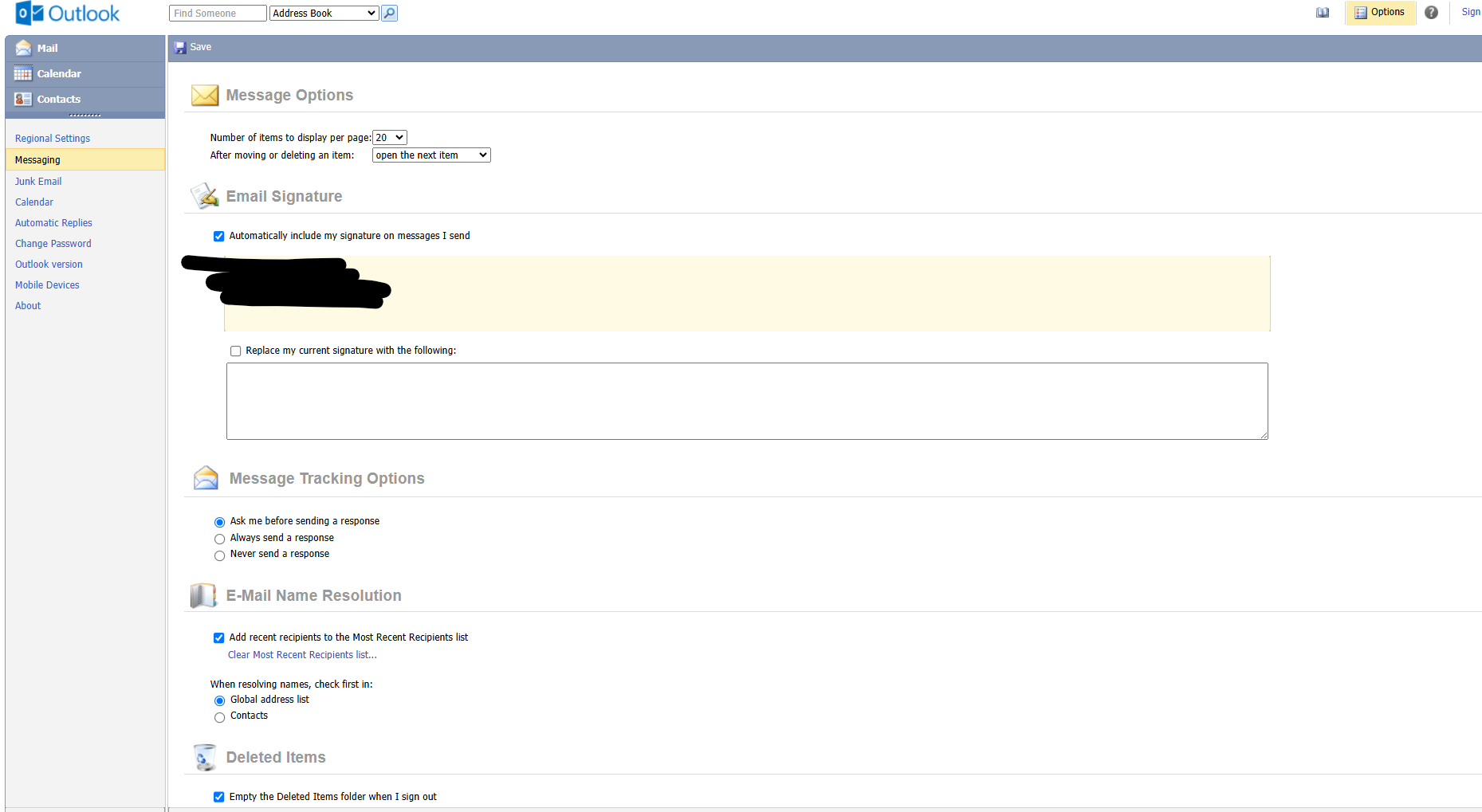Open Change Password page
The height and width of the screenshot is (812, 1482).
click(x=53, y=244)
